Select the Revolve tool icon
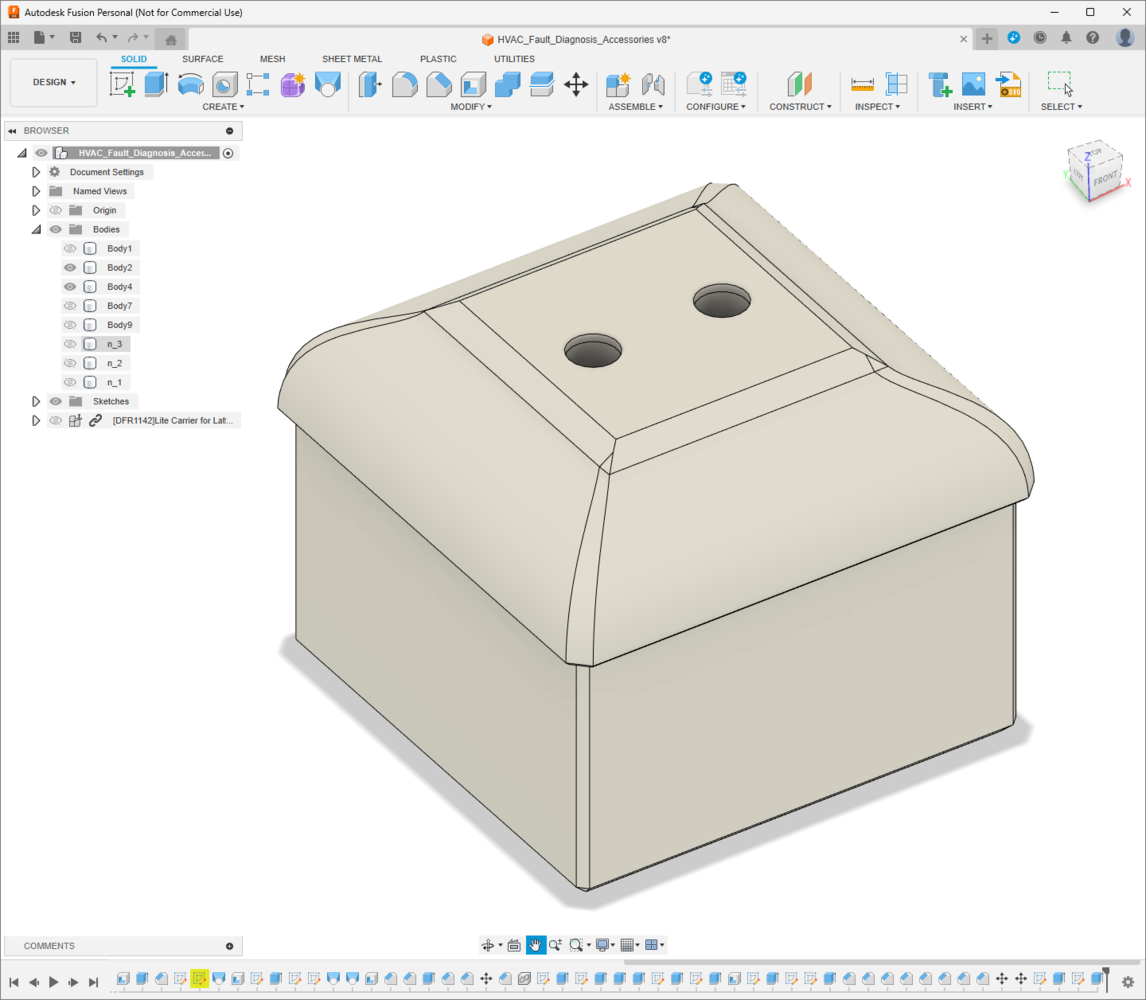The width and height of the screenshot is (1146, 1000). (191, 85)
